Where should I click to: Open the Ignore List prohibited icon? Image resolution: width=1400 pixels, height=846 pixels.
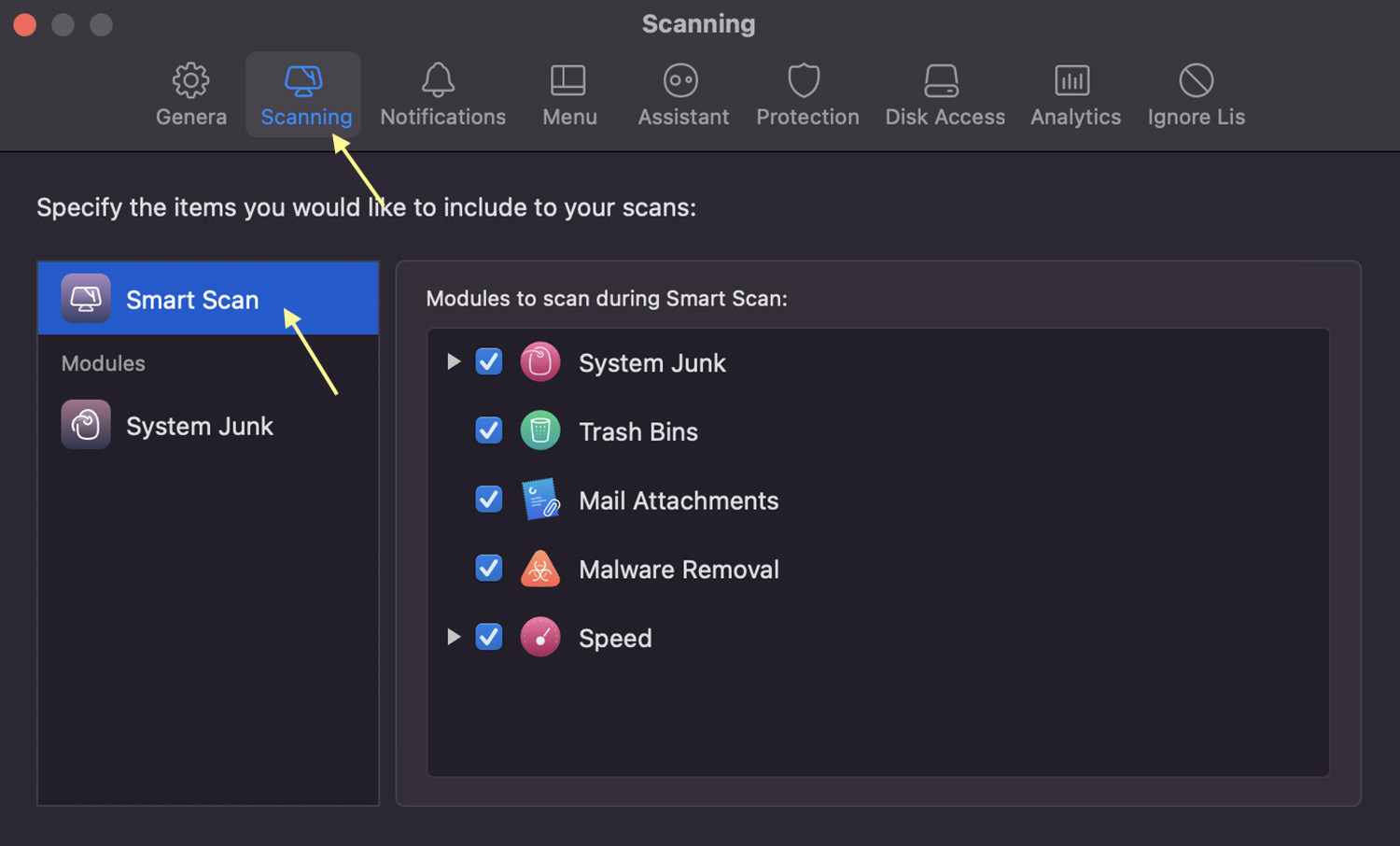[1196, 80]
